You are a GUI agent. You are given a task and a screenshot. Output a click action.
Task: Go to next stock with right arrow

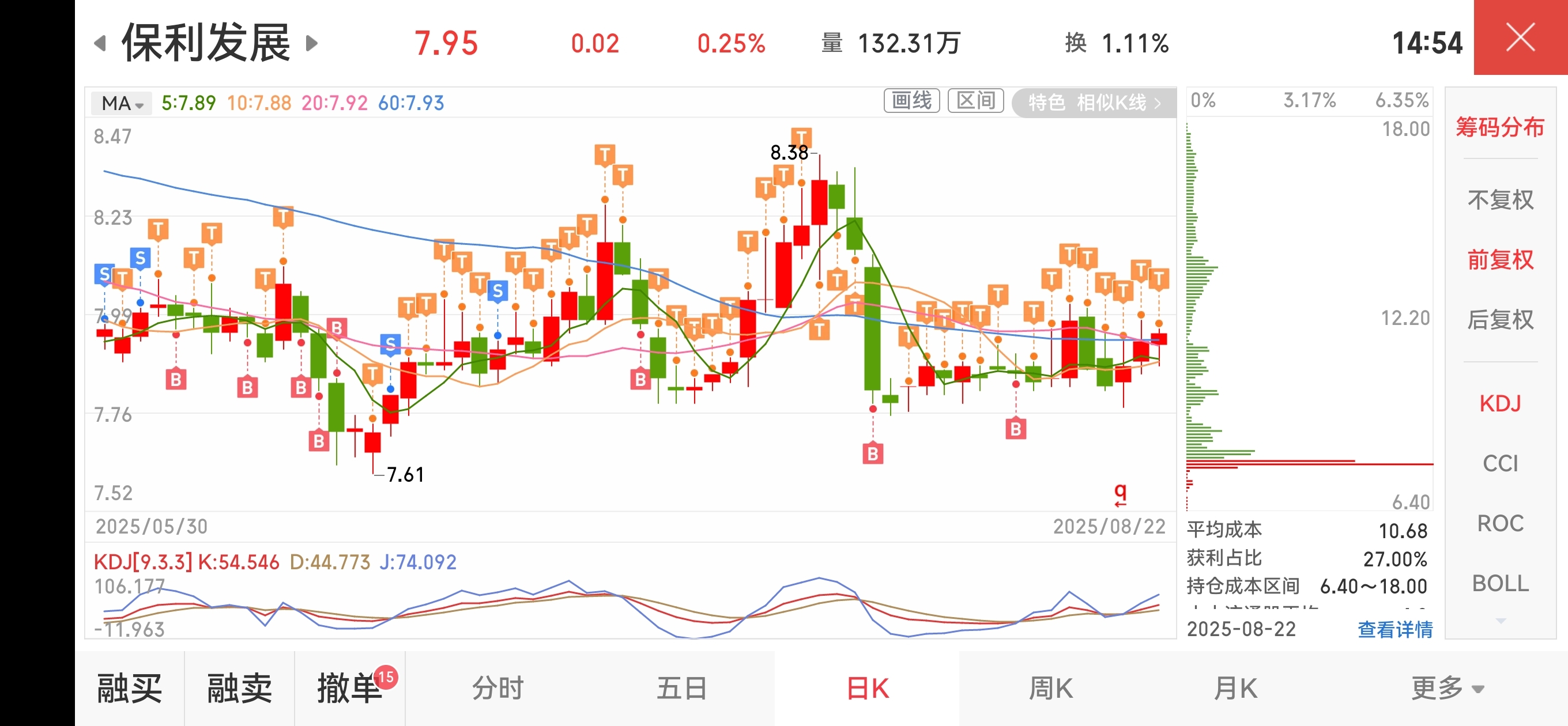312,43
